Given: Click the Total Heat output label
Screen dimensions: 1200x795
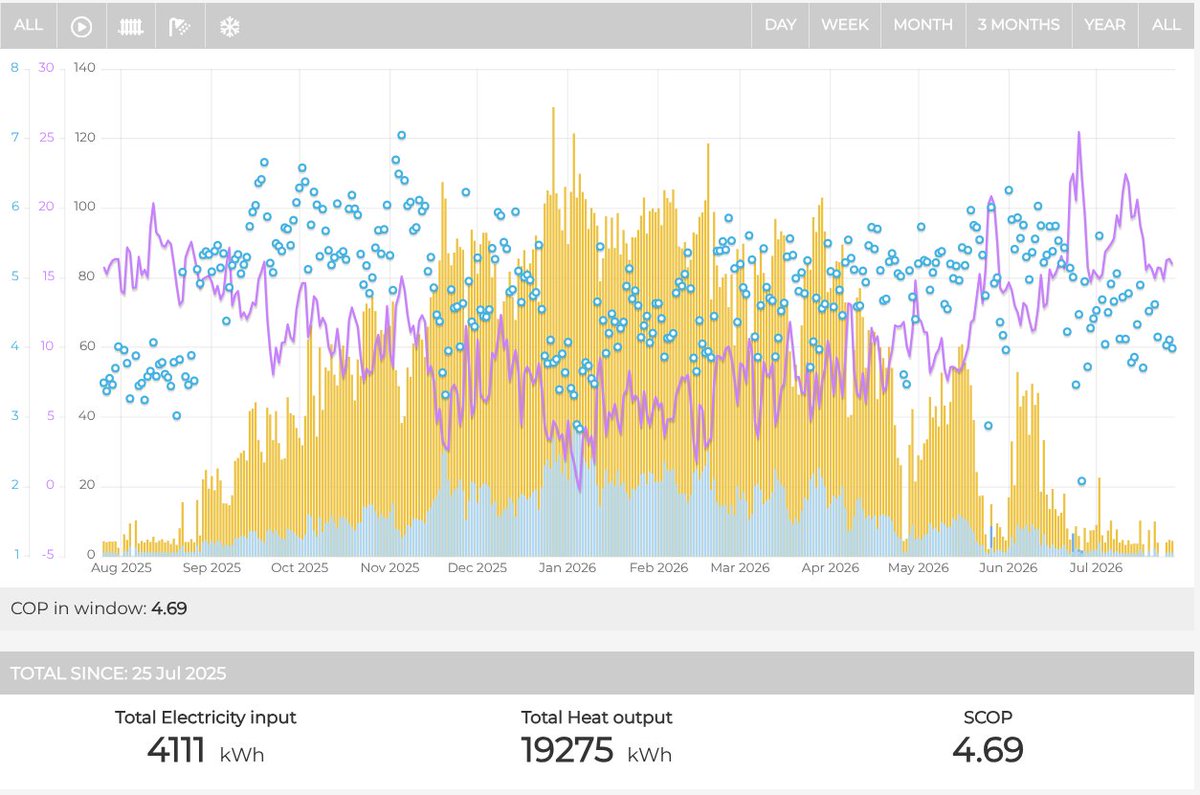Looking at the screenshot, I should coord(596,717).
